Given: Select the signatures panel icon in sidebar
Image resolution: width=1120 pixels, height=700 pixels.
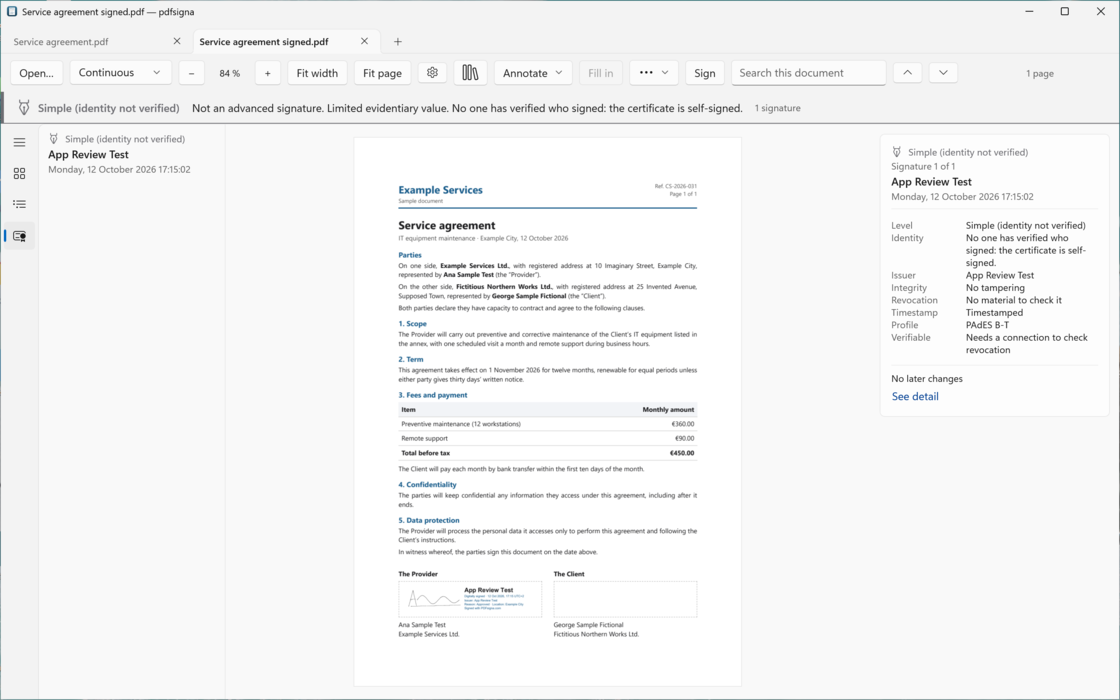Looking at the screenshot, I should click(x=19, y=236).
